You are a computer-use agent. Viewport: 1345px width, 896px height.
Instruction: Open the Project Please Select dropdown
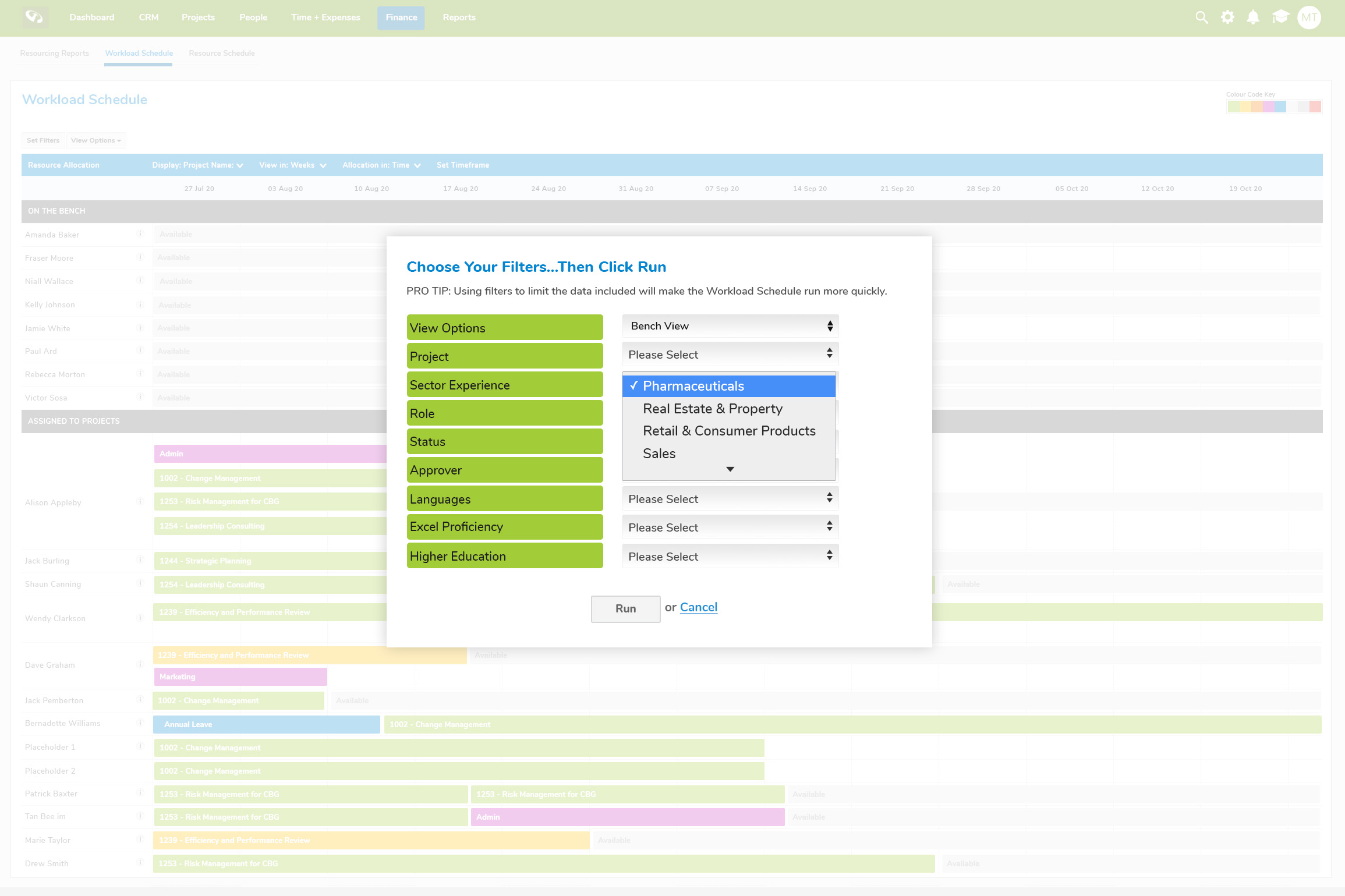pos(730,355)
